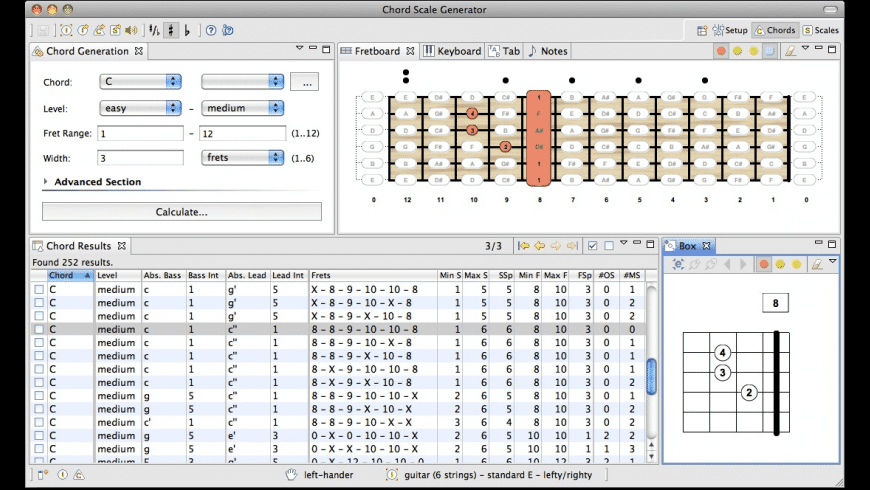Click the select-all checked box in Chord Results
Image resolution: width=870 pixels, height=490 pixels.
pos(593,246)
